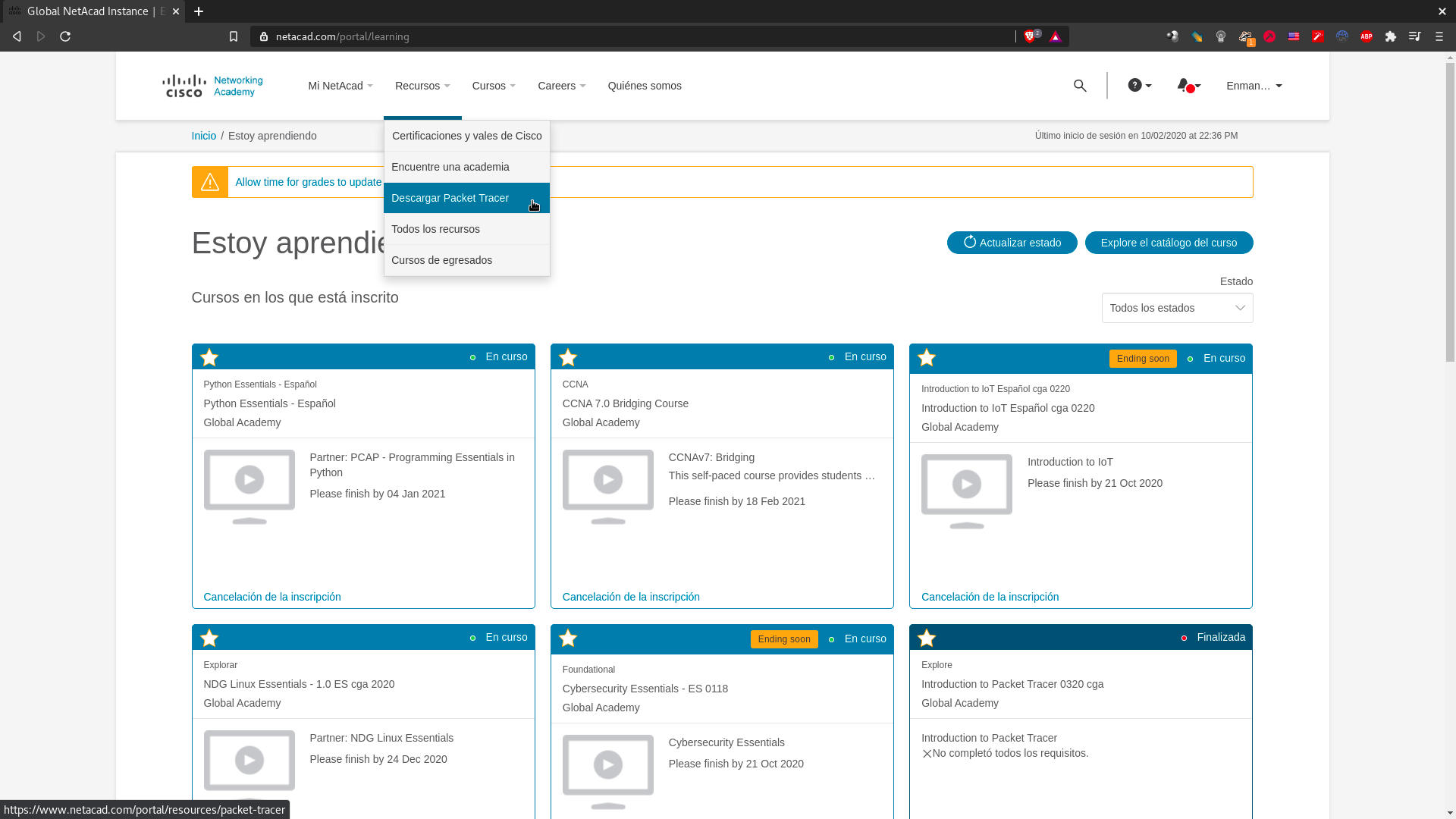Close the Global NetAcad Instance tab

176,11
